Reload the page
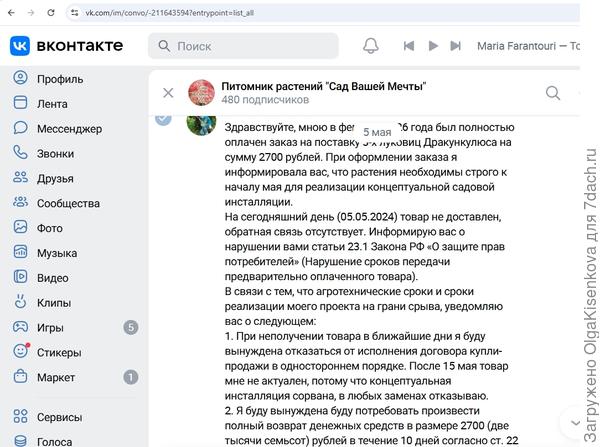The image size is (600, 447). 51,13
